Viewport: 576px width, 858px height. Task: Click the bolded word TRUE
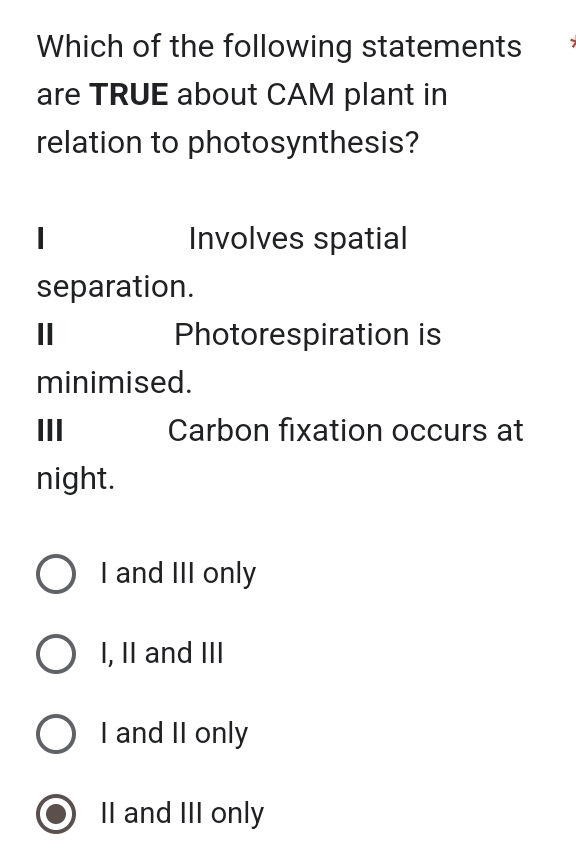(x=130, y=94)
